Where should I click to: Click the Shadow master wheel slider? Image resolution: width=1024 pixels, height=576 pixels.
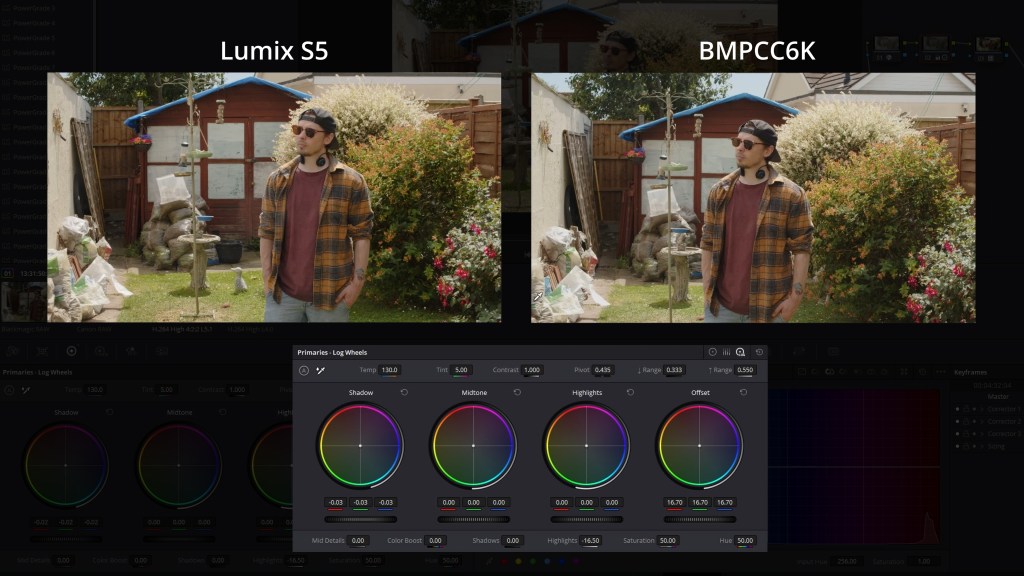tap(360, 519)
